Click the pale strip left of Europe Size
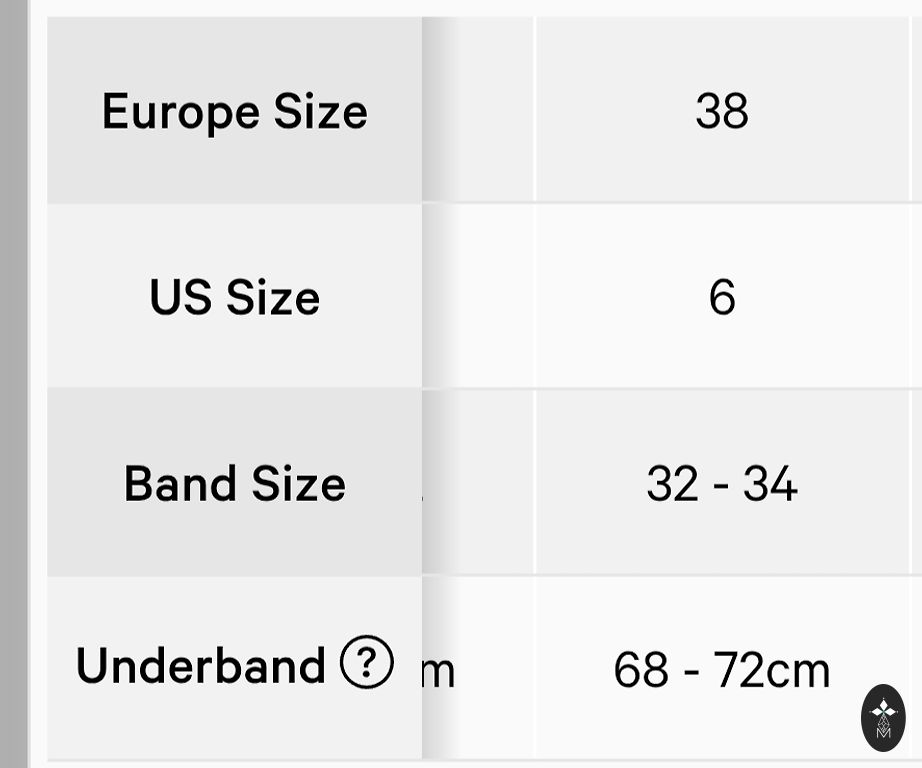922x768 pixels. (39, 111)
